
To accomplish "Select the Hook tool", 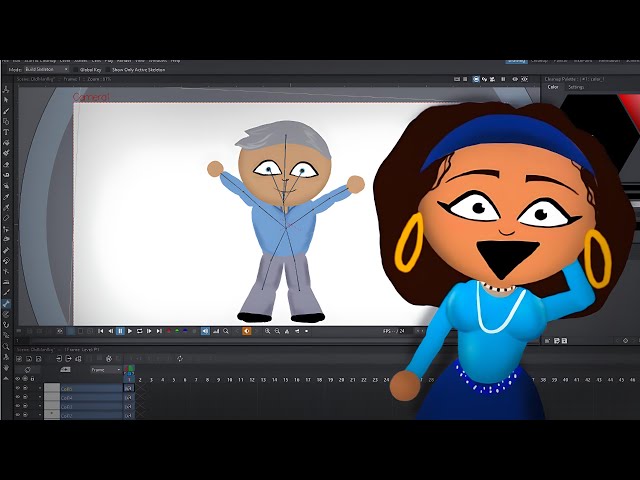I will (6, 325).
